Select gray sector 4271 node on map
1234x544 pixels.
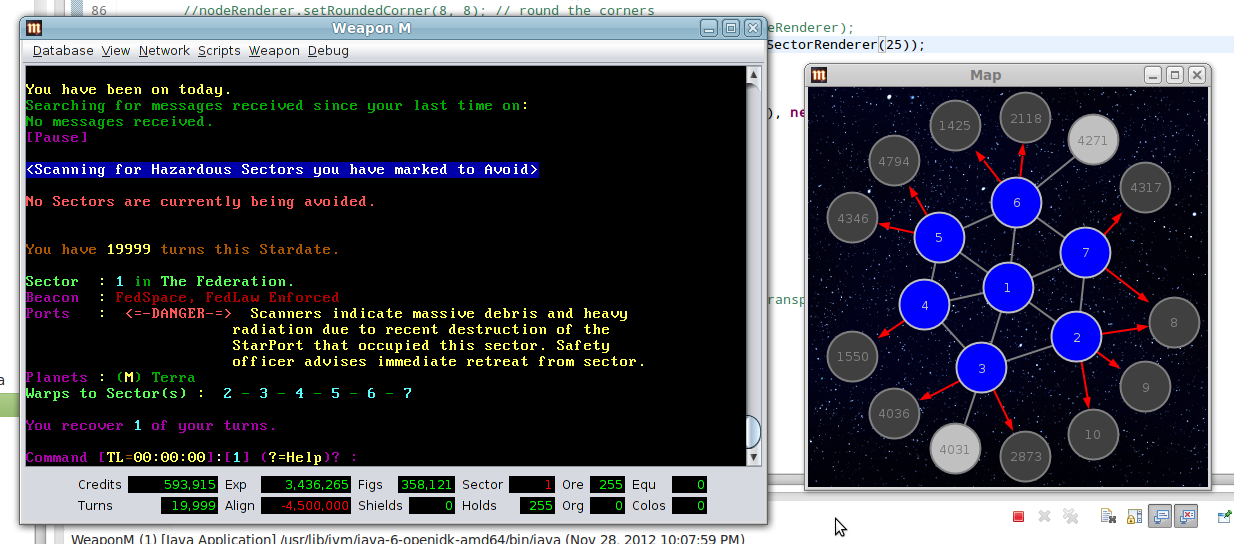(x=1092, y=141)
